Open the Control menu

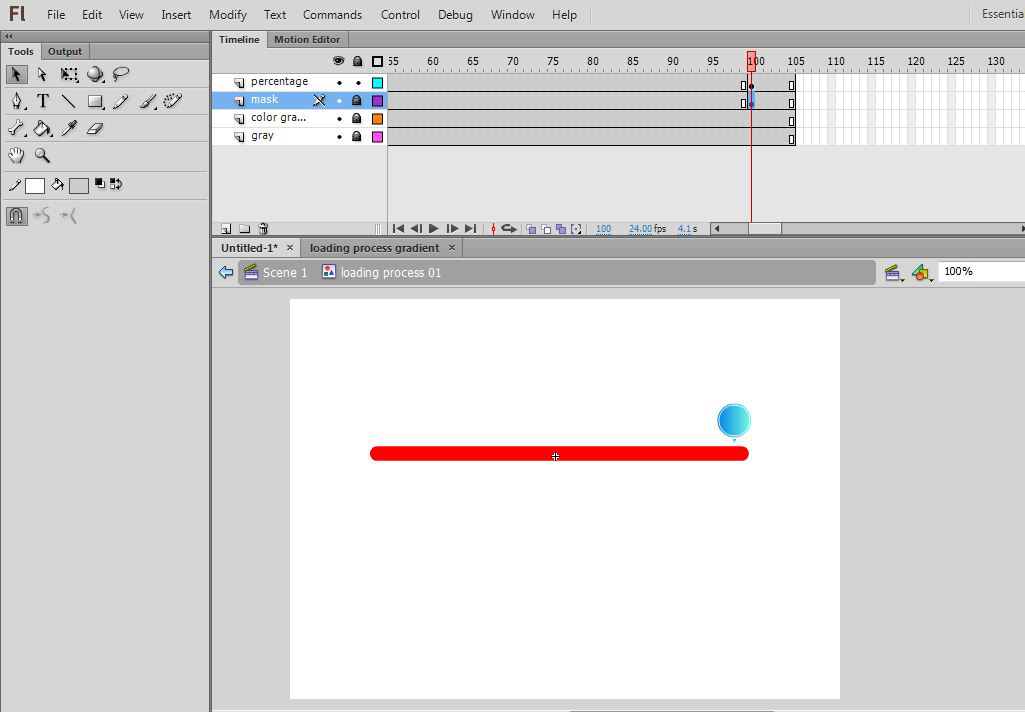(400, 14)
